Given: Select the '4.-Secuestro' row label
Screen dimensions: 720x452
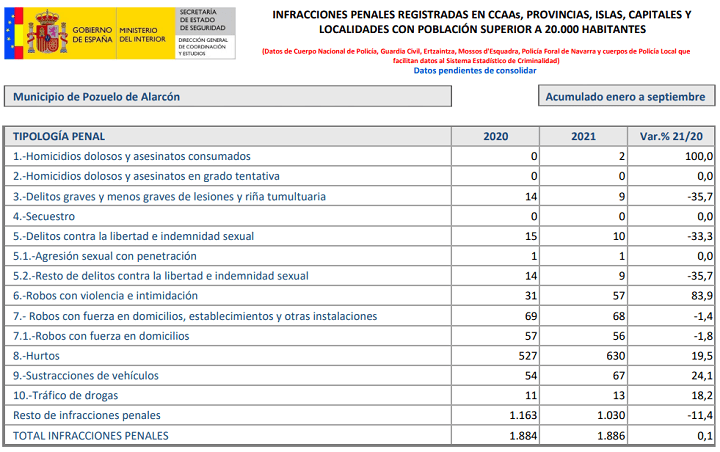Looking at the screenshot, I should point(44,216).
